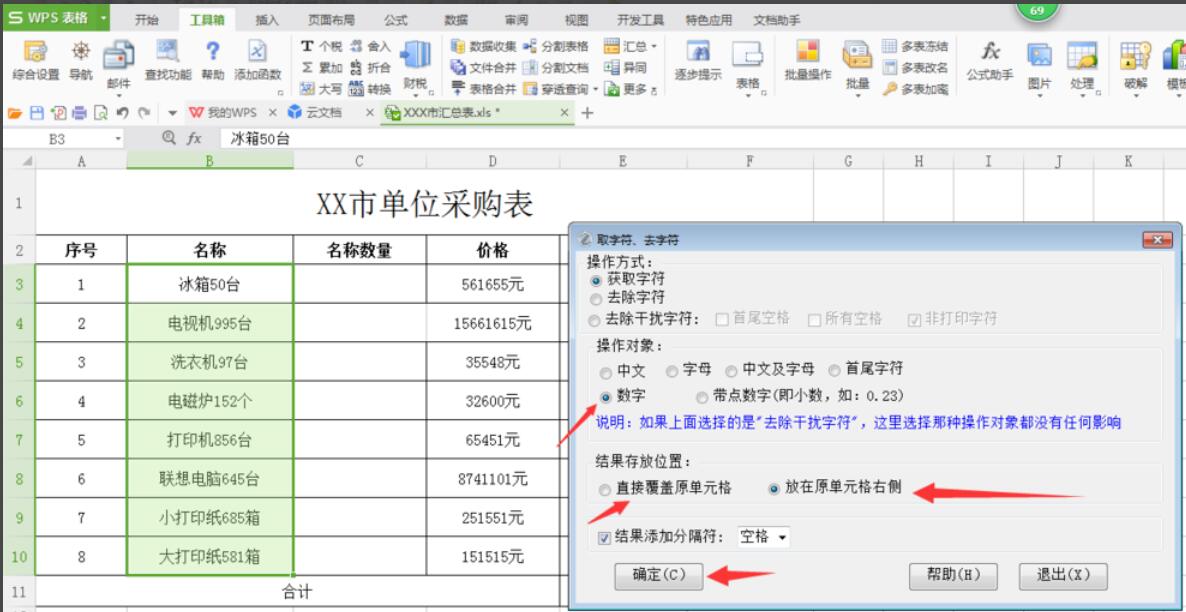
Task: Click the 帮助(H) dialog button
Action: pyautogui.click(x=953, y=575)
